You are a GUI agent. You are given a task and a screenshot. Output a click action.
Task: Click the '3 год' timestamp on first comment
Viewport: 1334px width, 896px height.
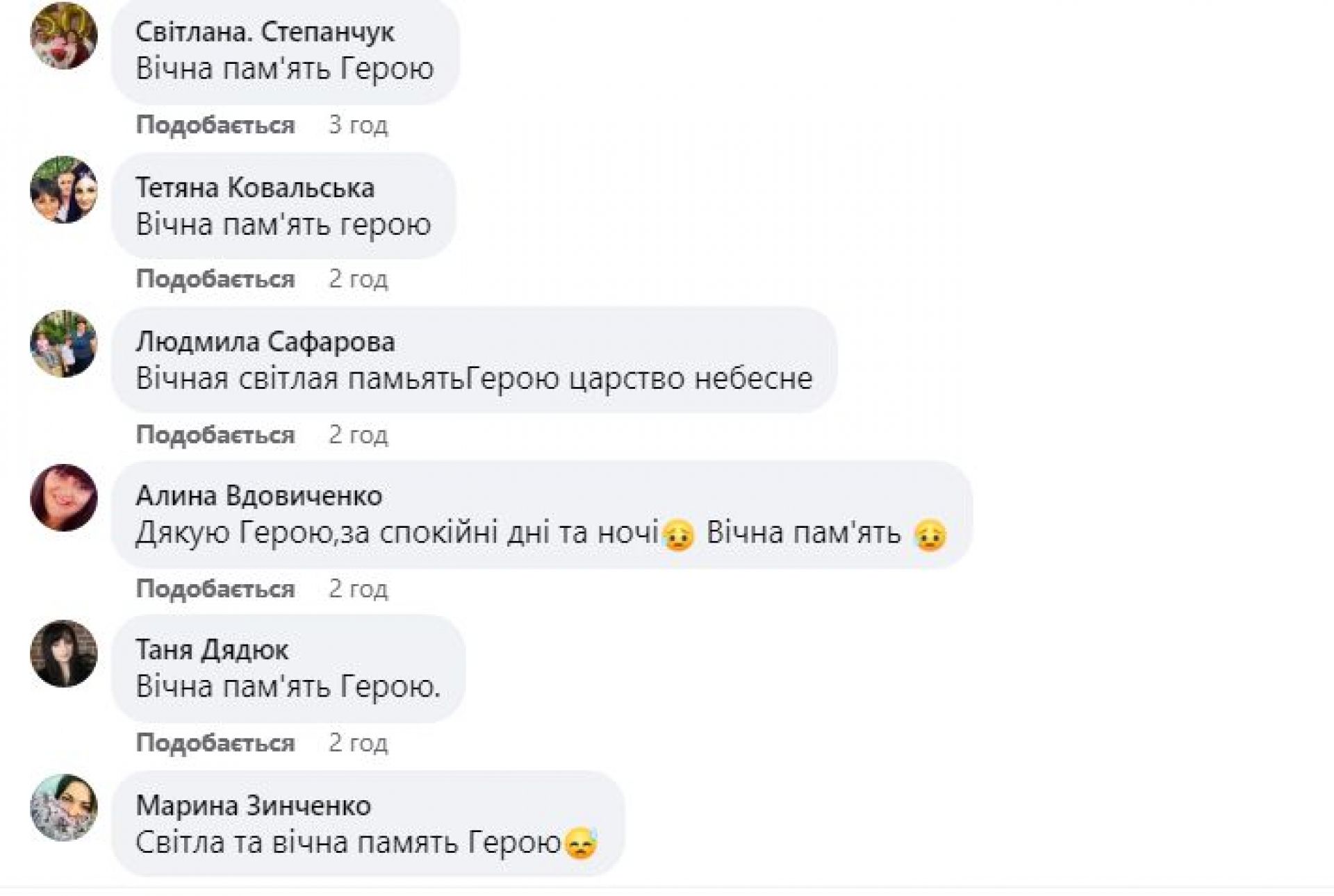(358, 125)
